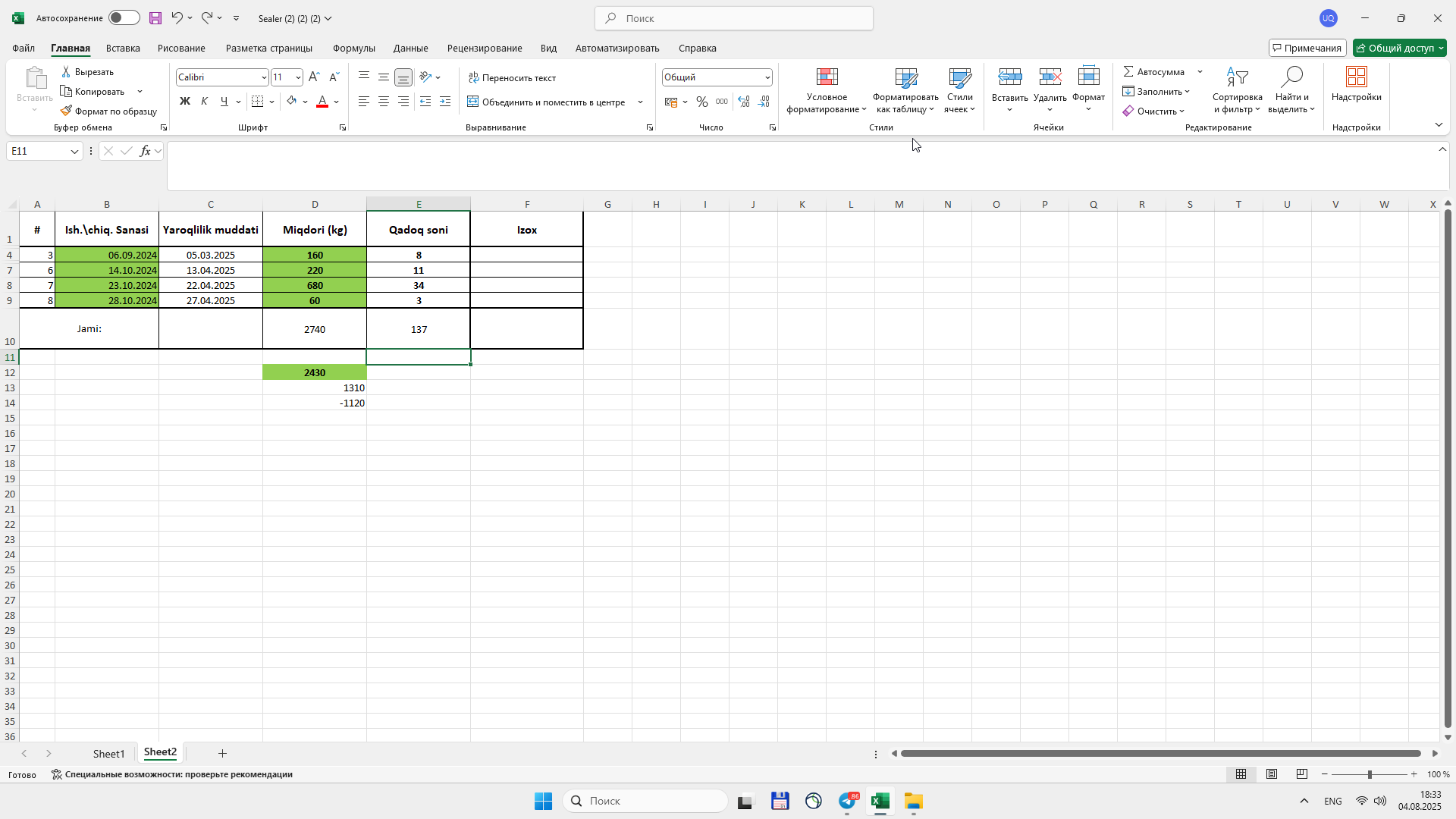Select cell D12 containing 2430
The height and width of the screenshot is (819, 1456).
click(315, 372)
